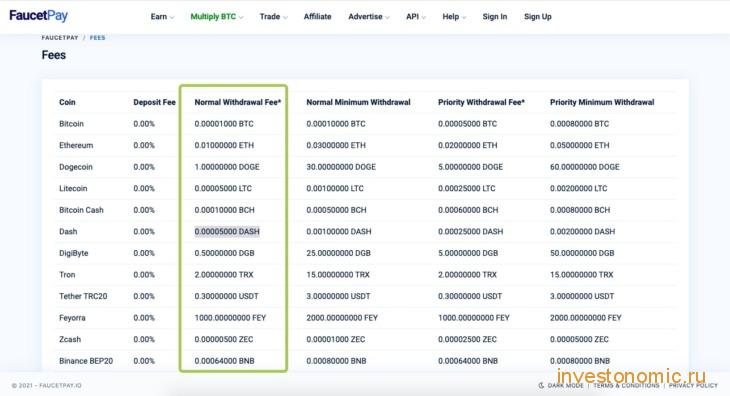Click the 0.00005000 ZEC priority minimum

pyautogui.click(x=579, y=339)
